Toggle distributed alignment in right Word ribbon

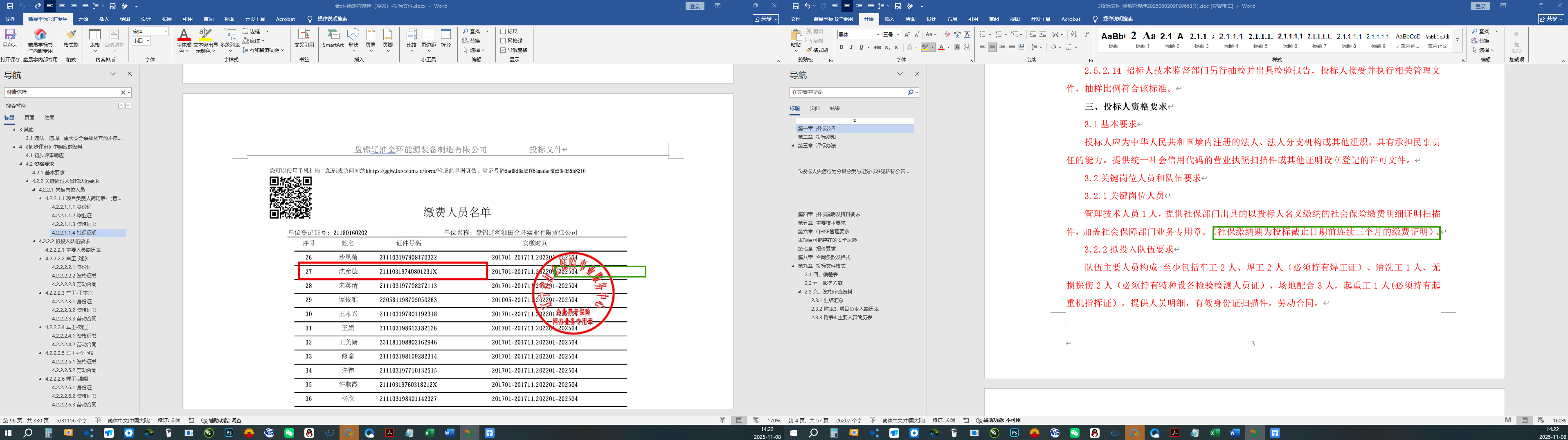tap(1021, 47)
